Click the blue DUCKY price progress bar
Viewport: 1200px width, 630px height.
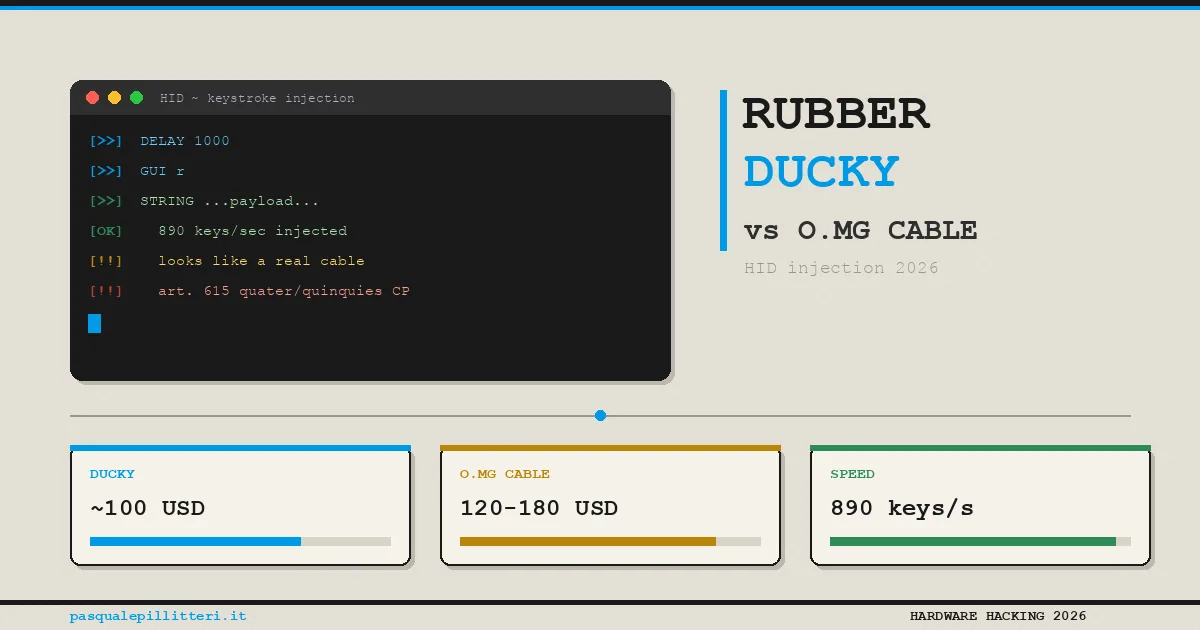point(240,541)
